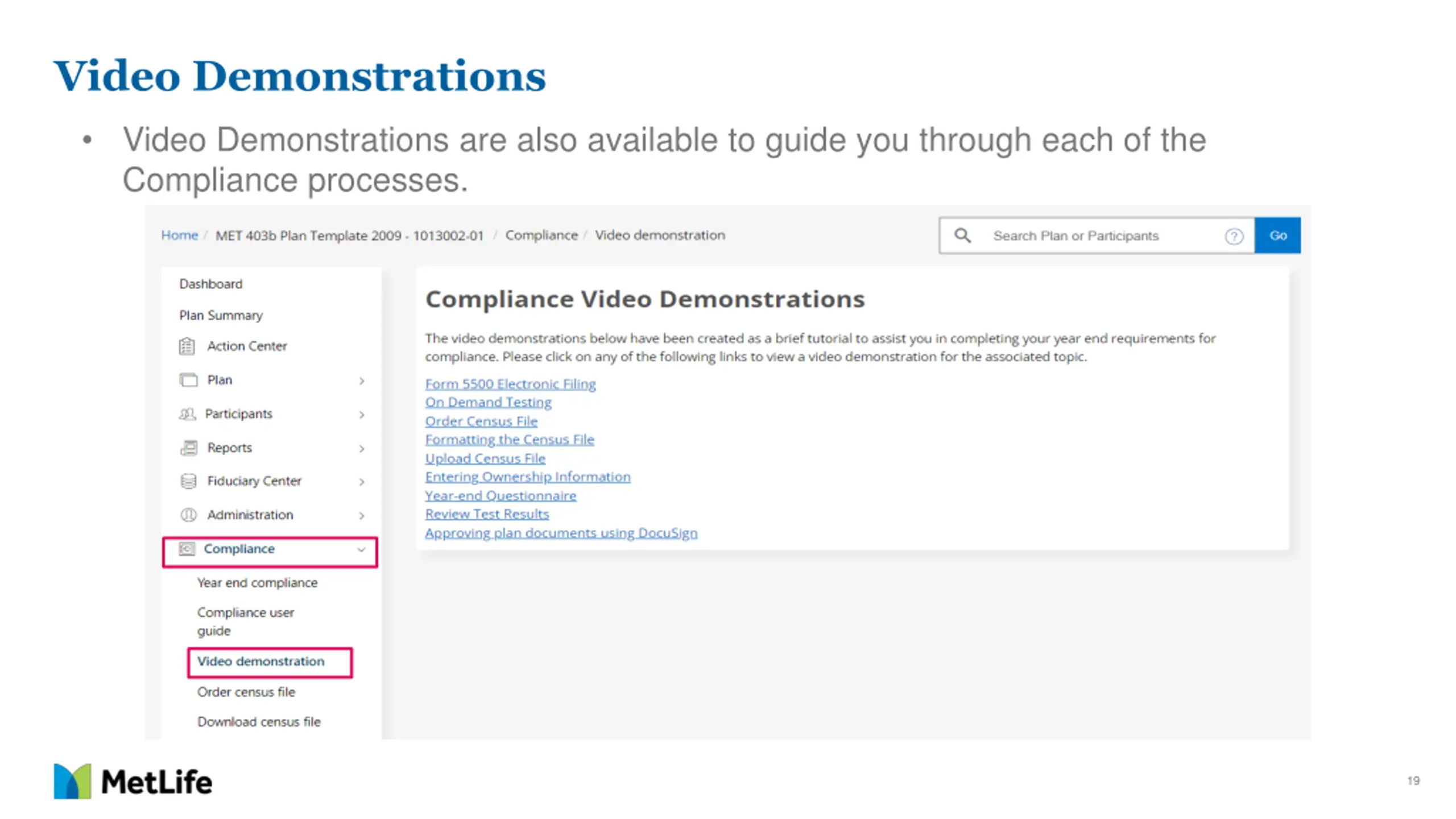1456x819 pixels.
Task: Expand the Participants submenu chevron
Action: coord(362,415)
